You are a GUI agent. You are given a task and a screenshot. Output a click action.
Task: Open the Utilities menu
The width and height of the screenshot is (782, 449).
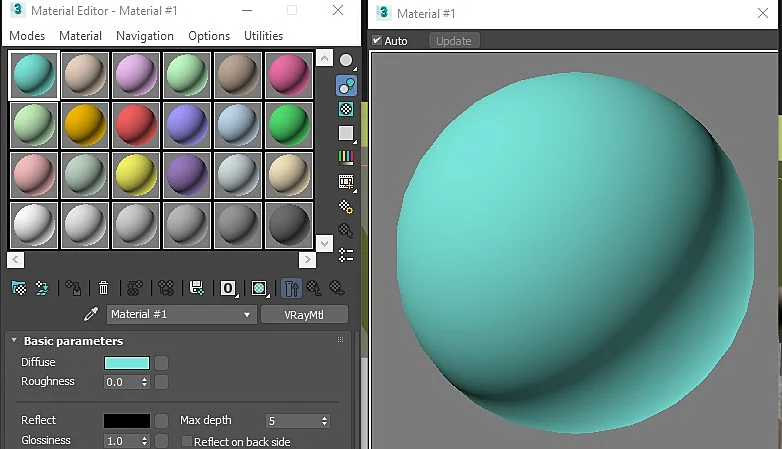click(263, 36)
